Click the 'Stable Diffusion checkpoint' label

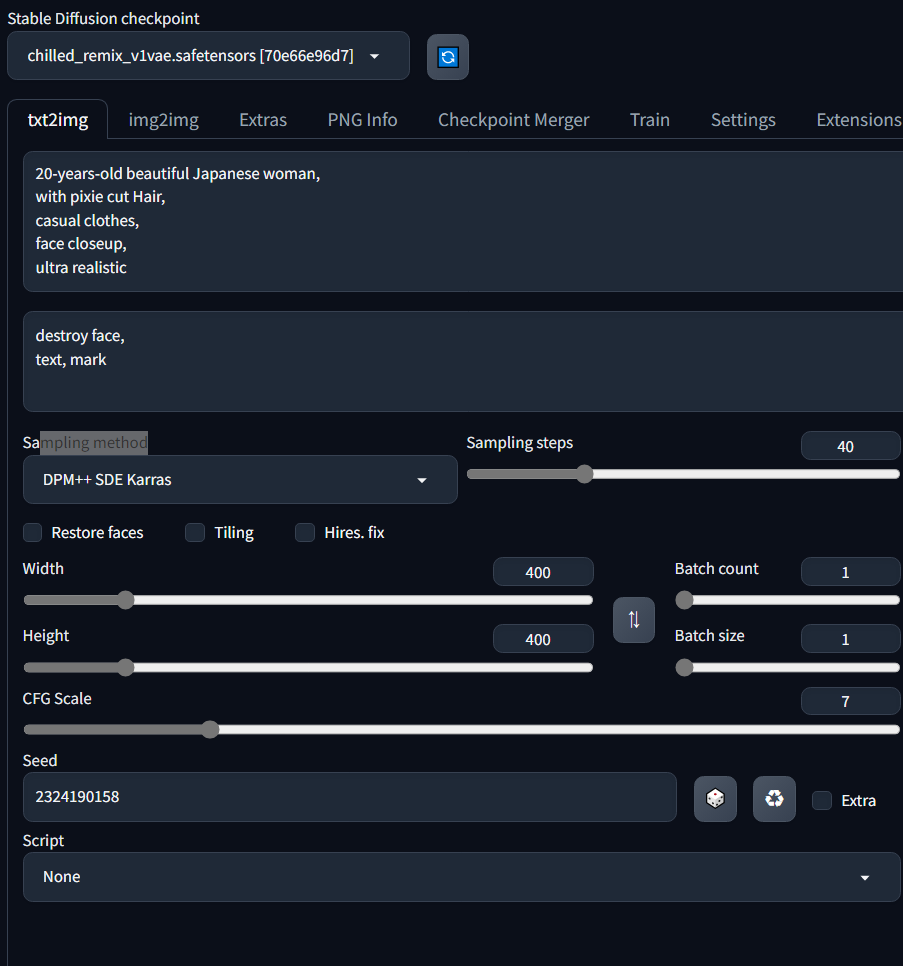coord(103,18)
